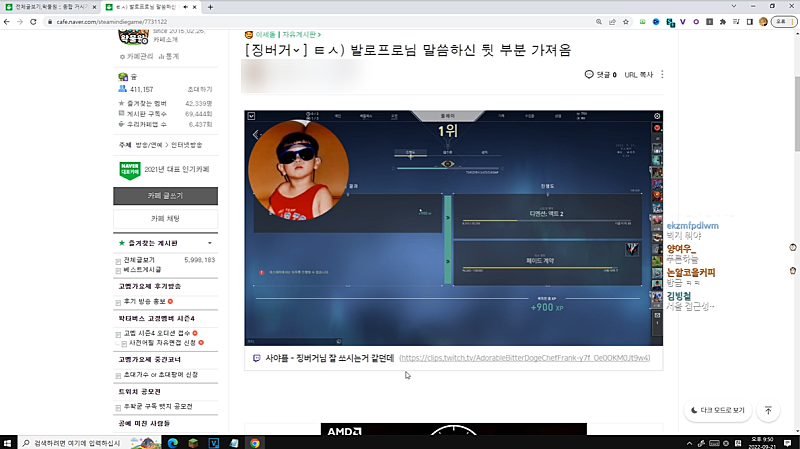Open 베스트게시글 board
This screenshot has width=800, height=449.
point(142,269)
